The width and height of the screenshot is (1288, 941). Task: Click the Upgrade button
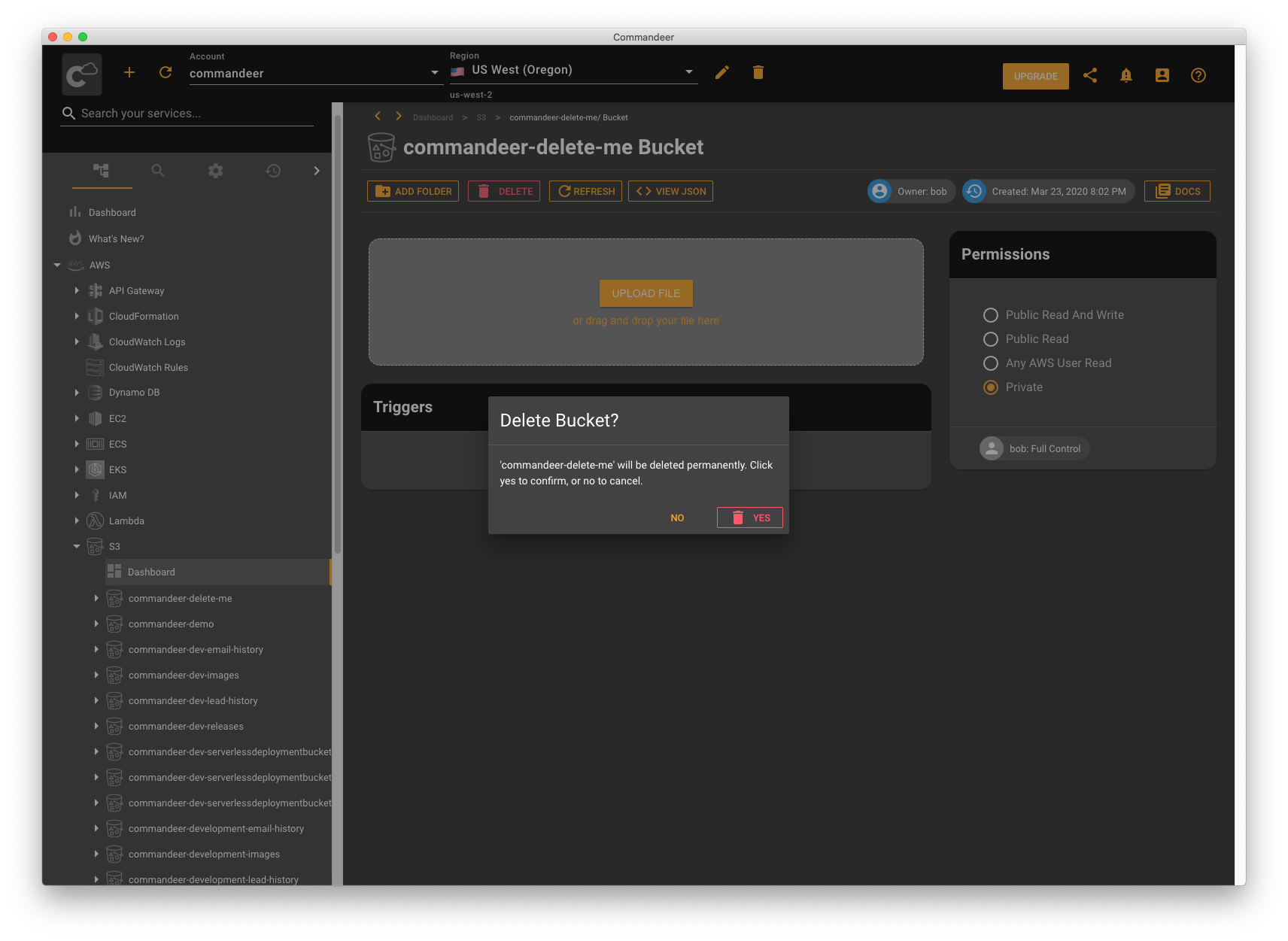point(1036,76)
